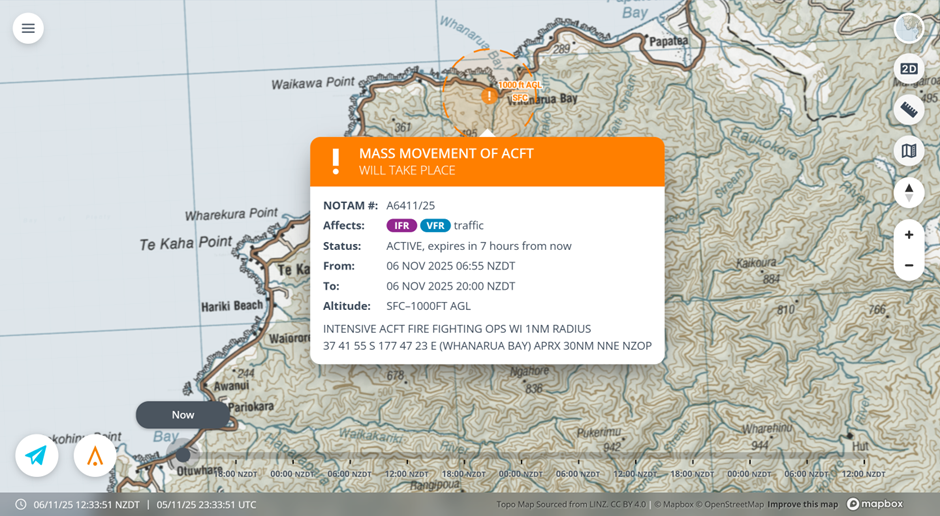Click the globe view icon
The width and height of the screenshot is (940, 516).
point(909,28)
